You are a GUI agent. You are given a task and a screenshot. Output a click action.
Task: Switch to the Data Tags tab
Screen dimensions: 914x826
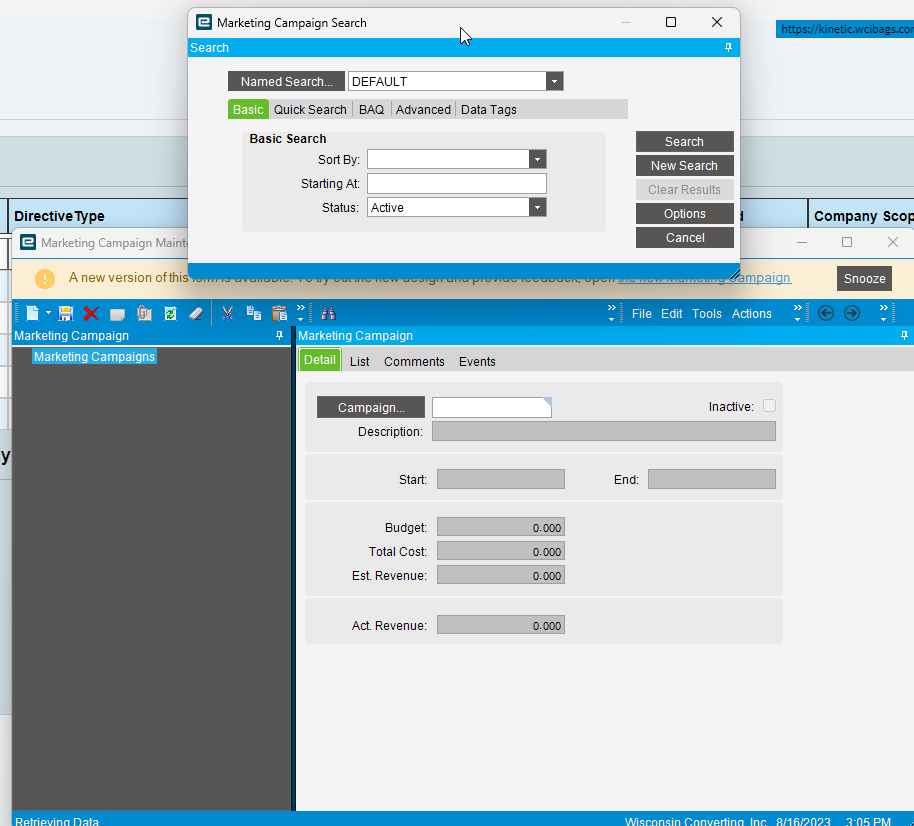tap(488, 110)
